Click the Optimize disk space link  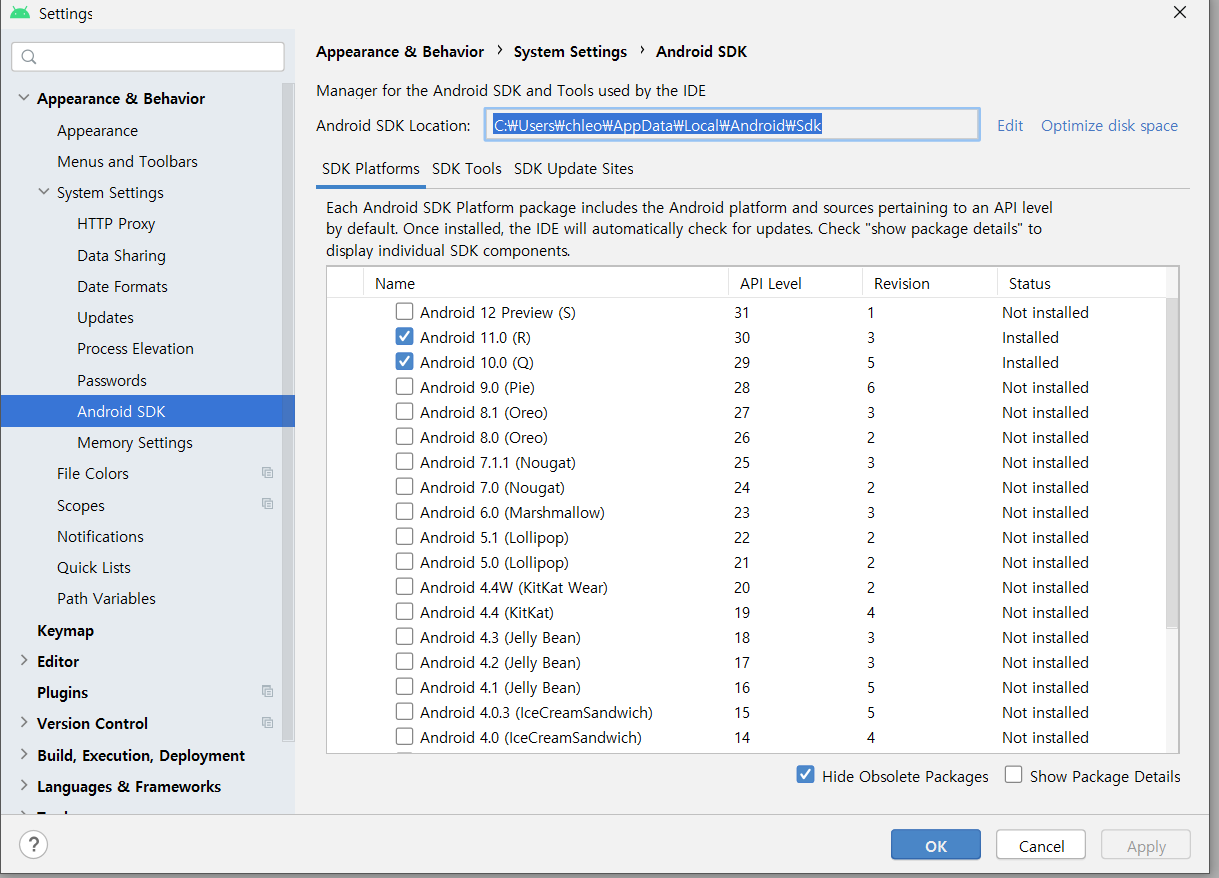[1109, 125]
